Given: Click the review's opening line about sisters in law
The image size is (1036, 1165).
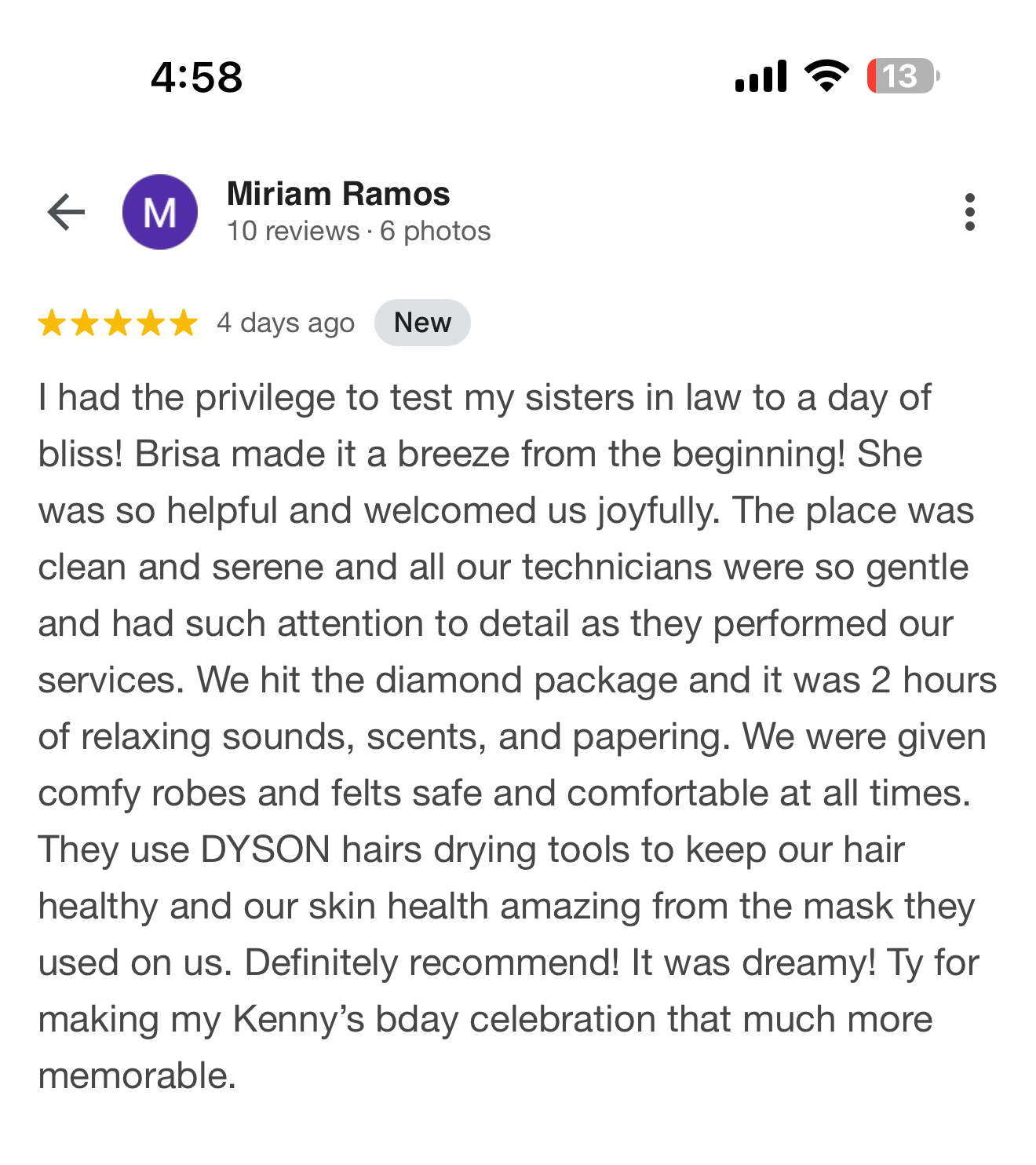Looking at the screenshot, I should pyautogui.click(x=484, y=397).
